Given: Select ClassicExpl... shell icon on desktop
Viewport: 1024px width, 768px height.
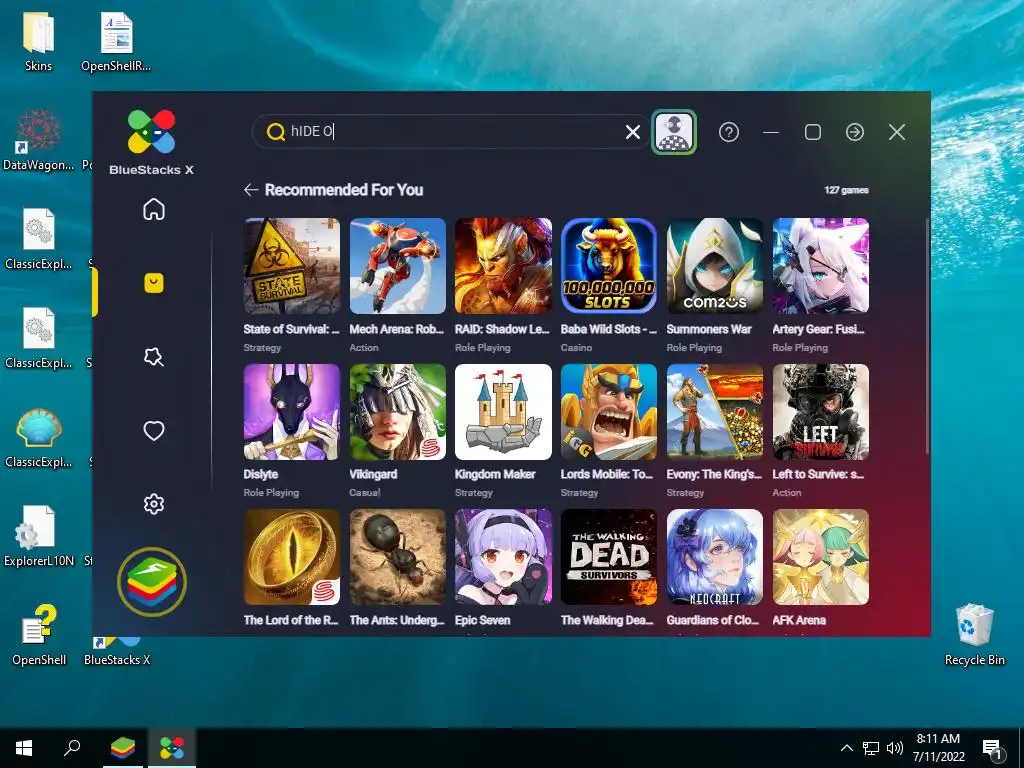Looking at the screenshot, I should click(x=39, y=436).
